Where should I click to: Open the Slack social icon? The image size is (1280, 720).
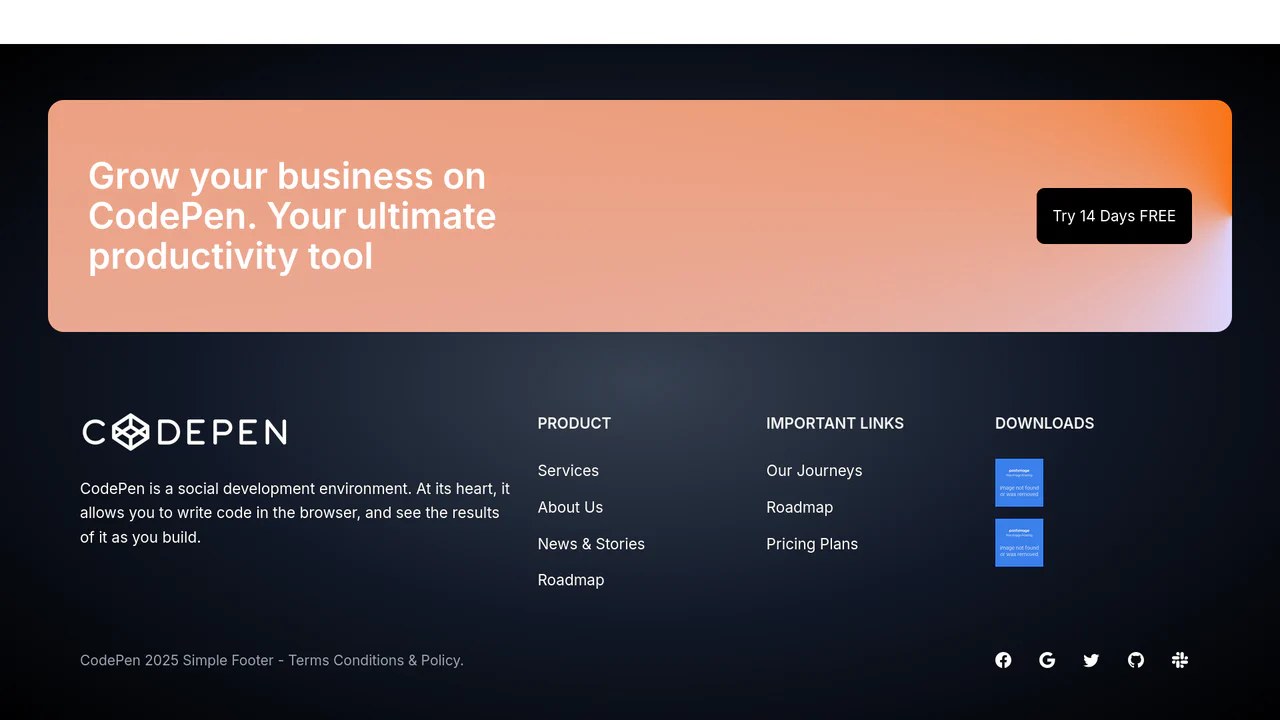pos(1180,660)
